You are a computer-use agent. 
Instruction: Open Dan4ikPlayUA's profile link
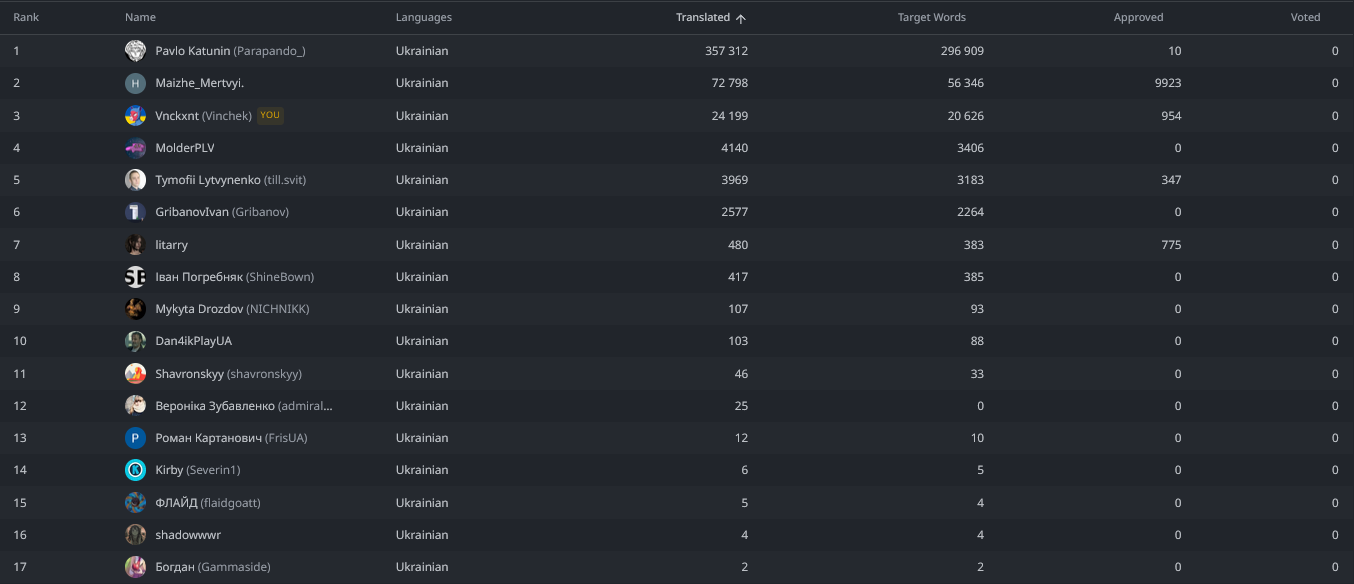coord(193,341)
